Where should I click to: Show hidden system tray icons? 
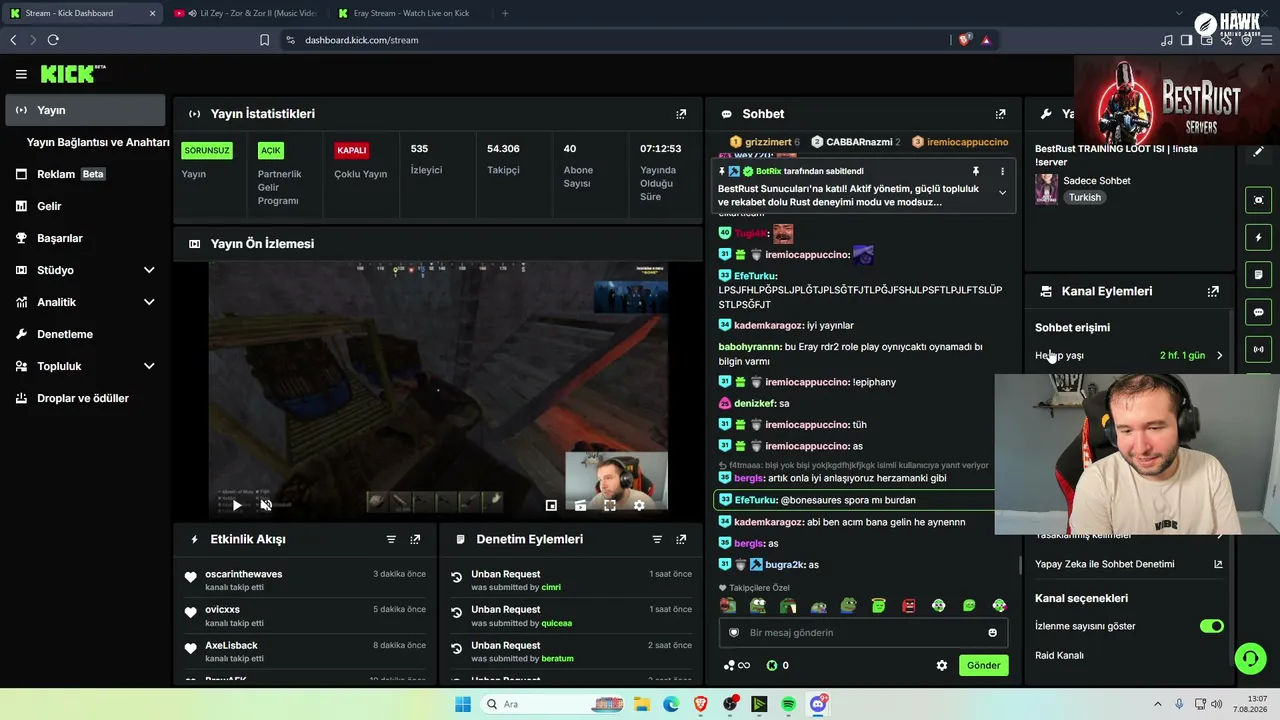[x=1158, y=704]
